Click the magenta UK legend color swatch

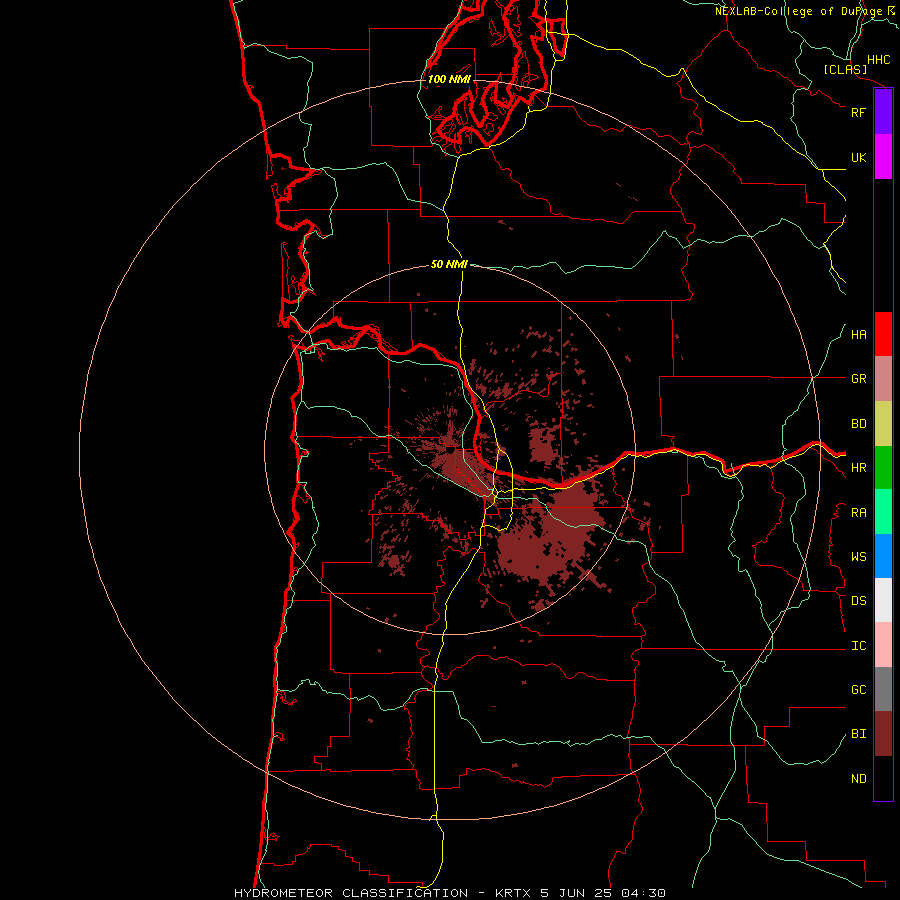pyautogui.click(x=883, y=157)
